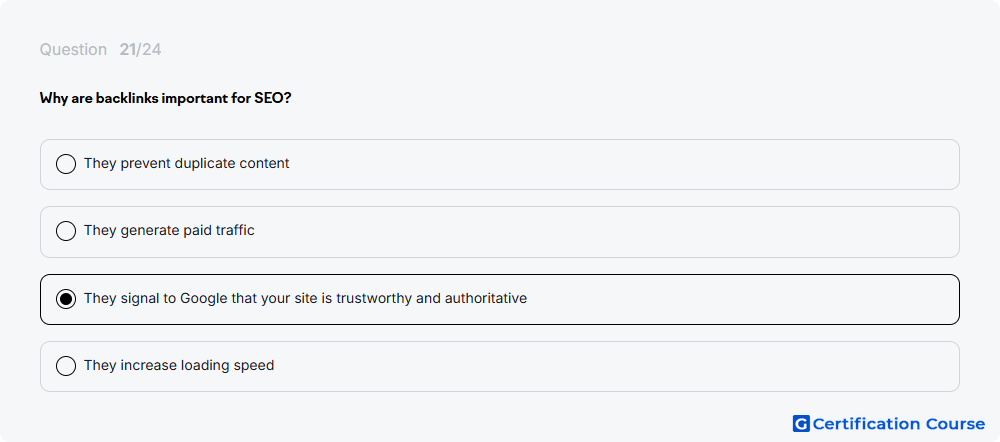Image resolution: width=1000 pixels, height=442 pixels.
Task: Click the word 'Google' in the selected answer
Action: [x=204, y=298]
